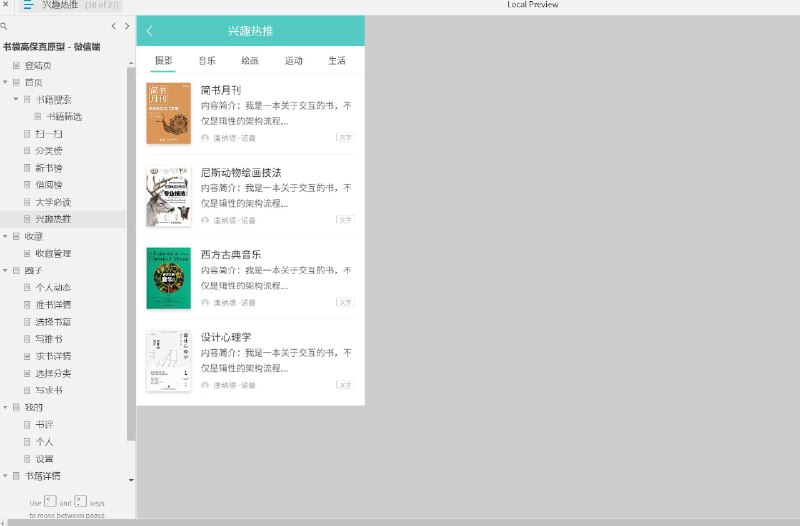Open the 新书榜 page in sitemap
This screenshot has height=526, width=800.
tap(49, 168)
